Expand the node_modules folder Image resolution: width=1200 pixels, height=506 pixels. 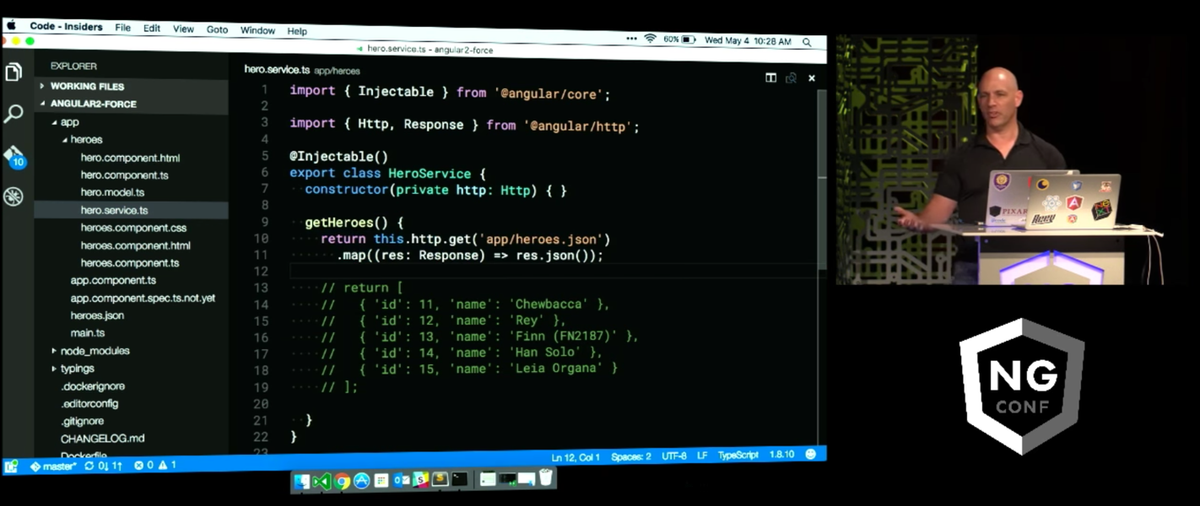pyautogui.click(x=94, y=351)
